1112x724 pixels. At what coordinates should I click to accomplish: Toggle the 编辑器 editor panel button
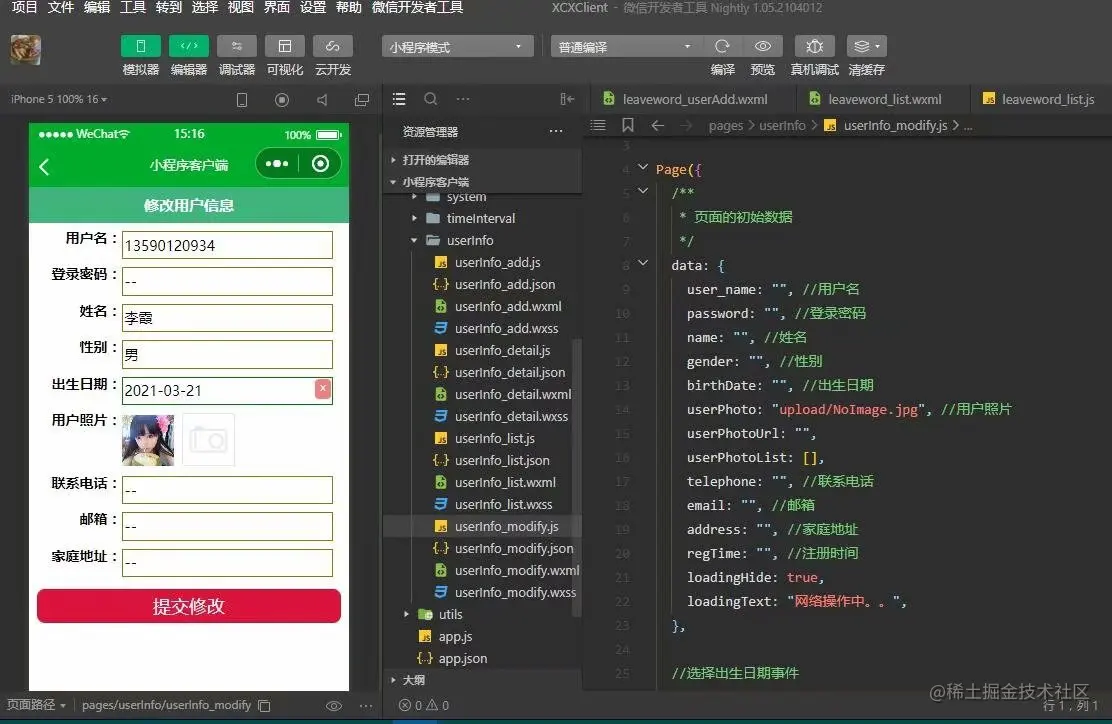pyautogui.click(x=189, y=46)
